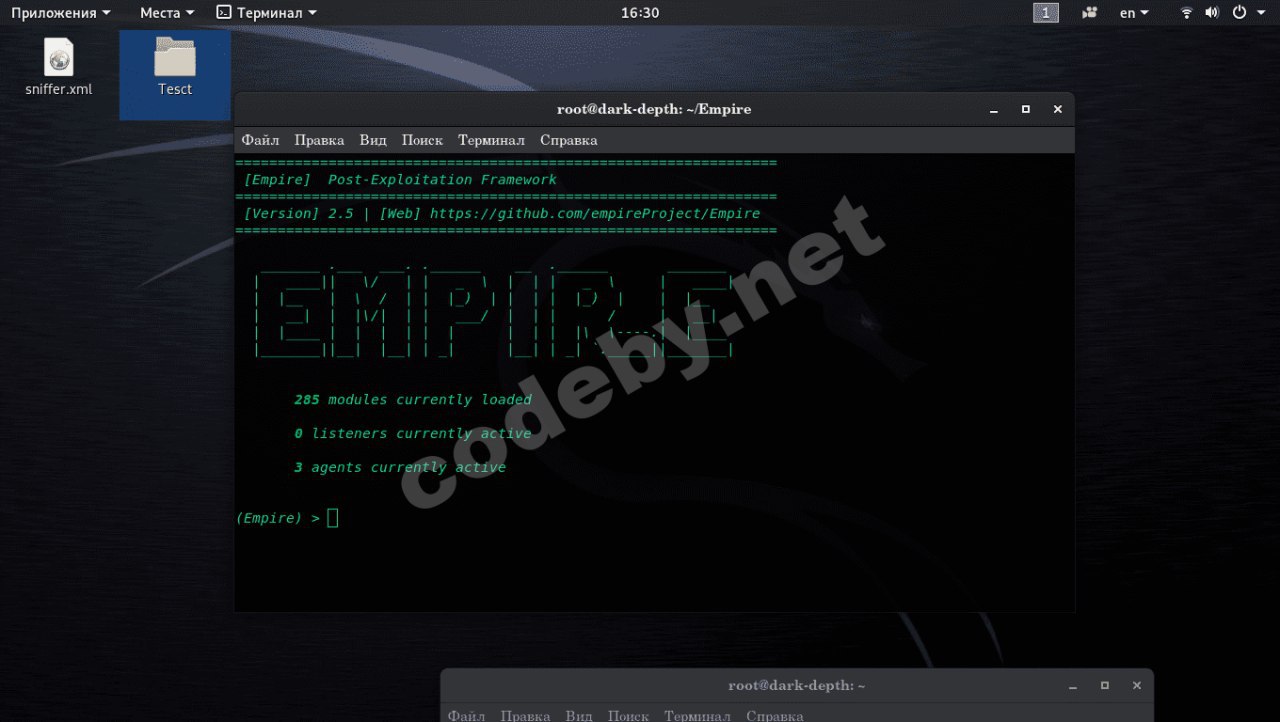Screen dimensions: 1280x722
Task: Click workspace indicator 1 in top panel
Action: [1046, 13]
